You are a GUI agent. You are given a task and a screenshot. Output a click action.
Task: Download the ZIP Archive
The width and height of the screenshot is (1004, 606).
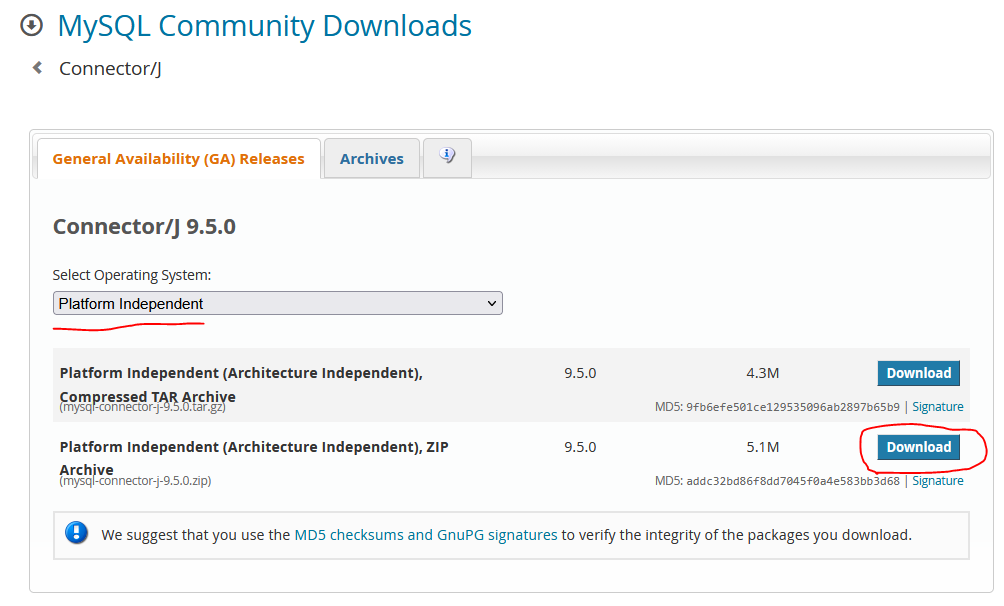(918, 447)
